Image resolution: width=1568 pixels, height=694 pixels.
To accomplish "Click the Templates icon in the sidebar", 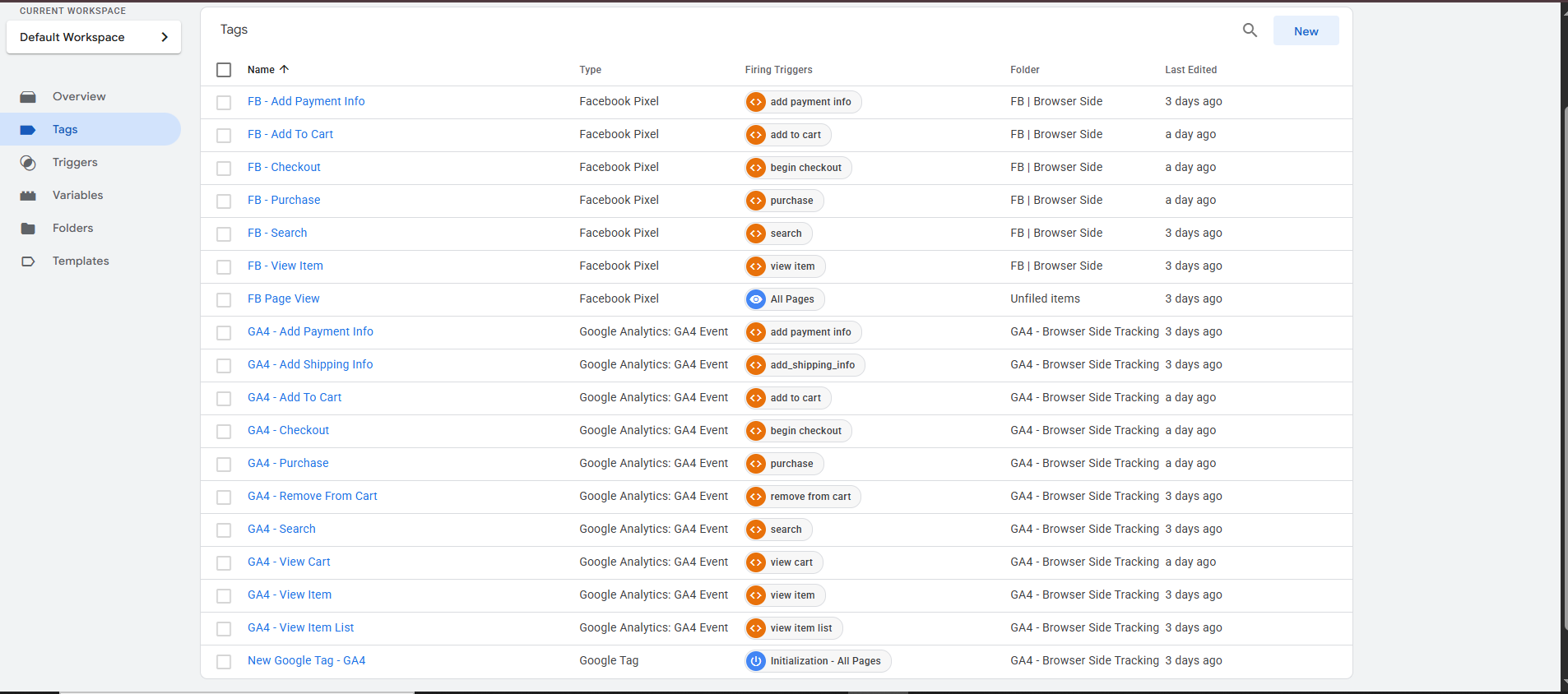I will [28, 261].
